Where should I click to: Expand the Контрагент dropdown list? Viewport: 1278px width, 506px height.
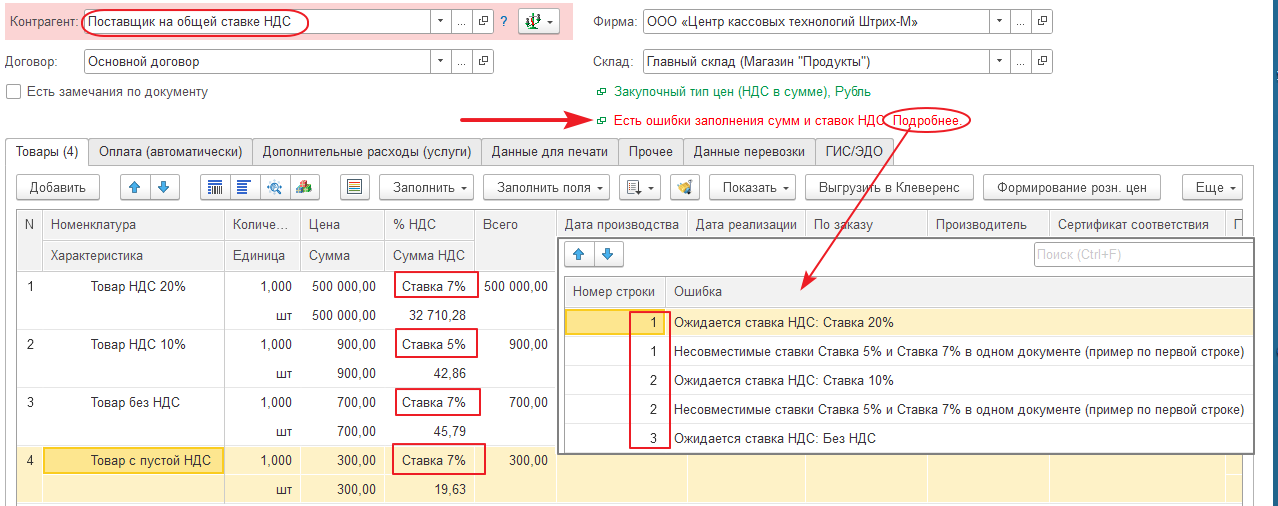pyautogui.click(x=442, y=21)
